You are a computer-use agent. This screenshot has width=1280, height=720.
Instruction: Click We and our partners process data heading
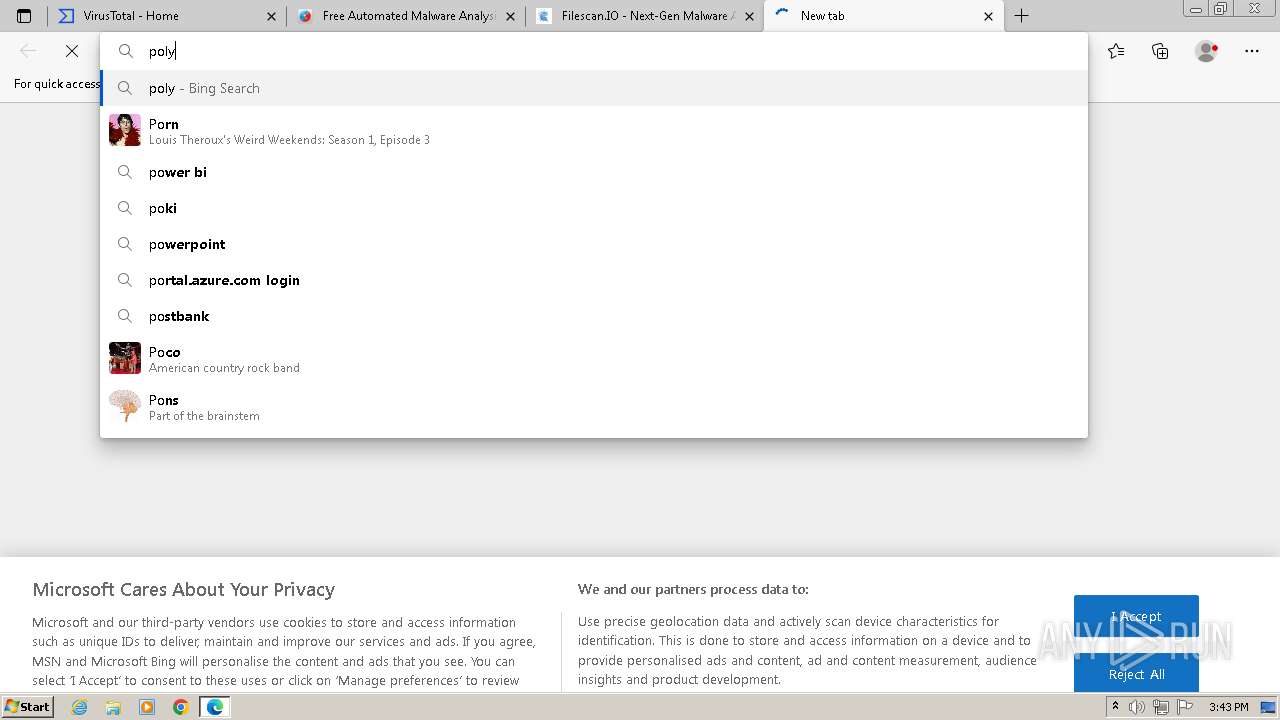[693, 589]
